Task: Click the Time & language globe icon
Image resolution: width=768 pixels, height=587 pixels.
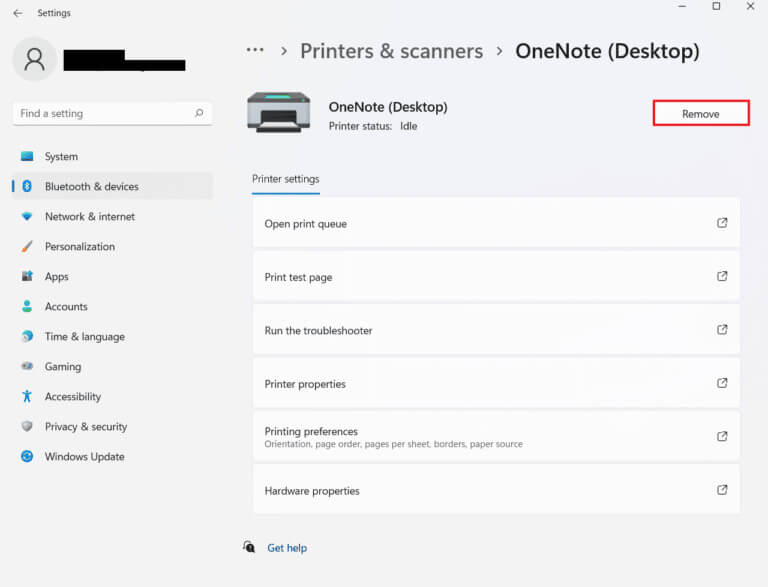Action: click(x=27, y=336)
